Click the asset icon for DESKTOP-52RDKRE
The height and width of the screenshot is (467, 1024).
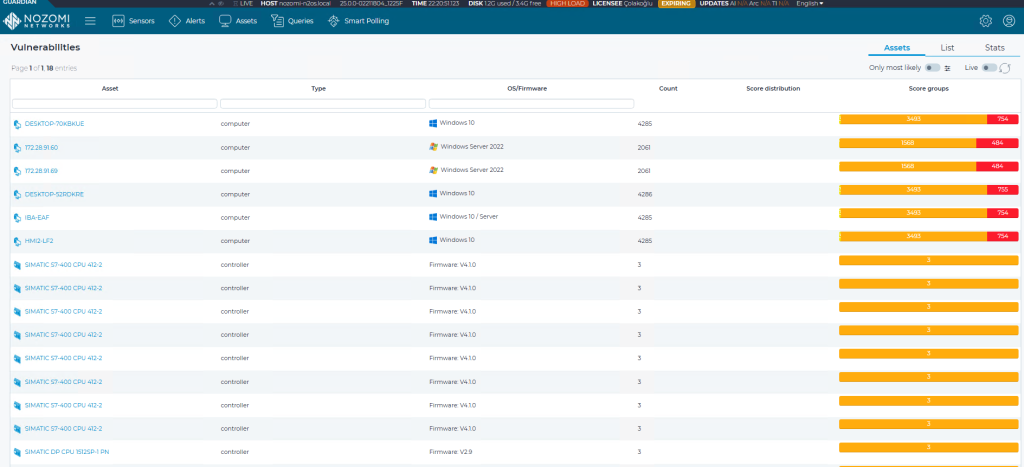pos(18,195)
